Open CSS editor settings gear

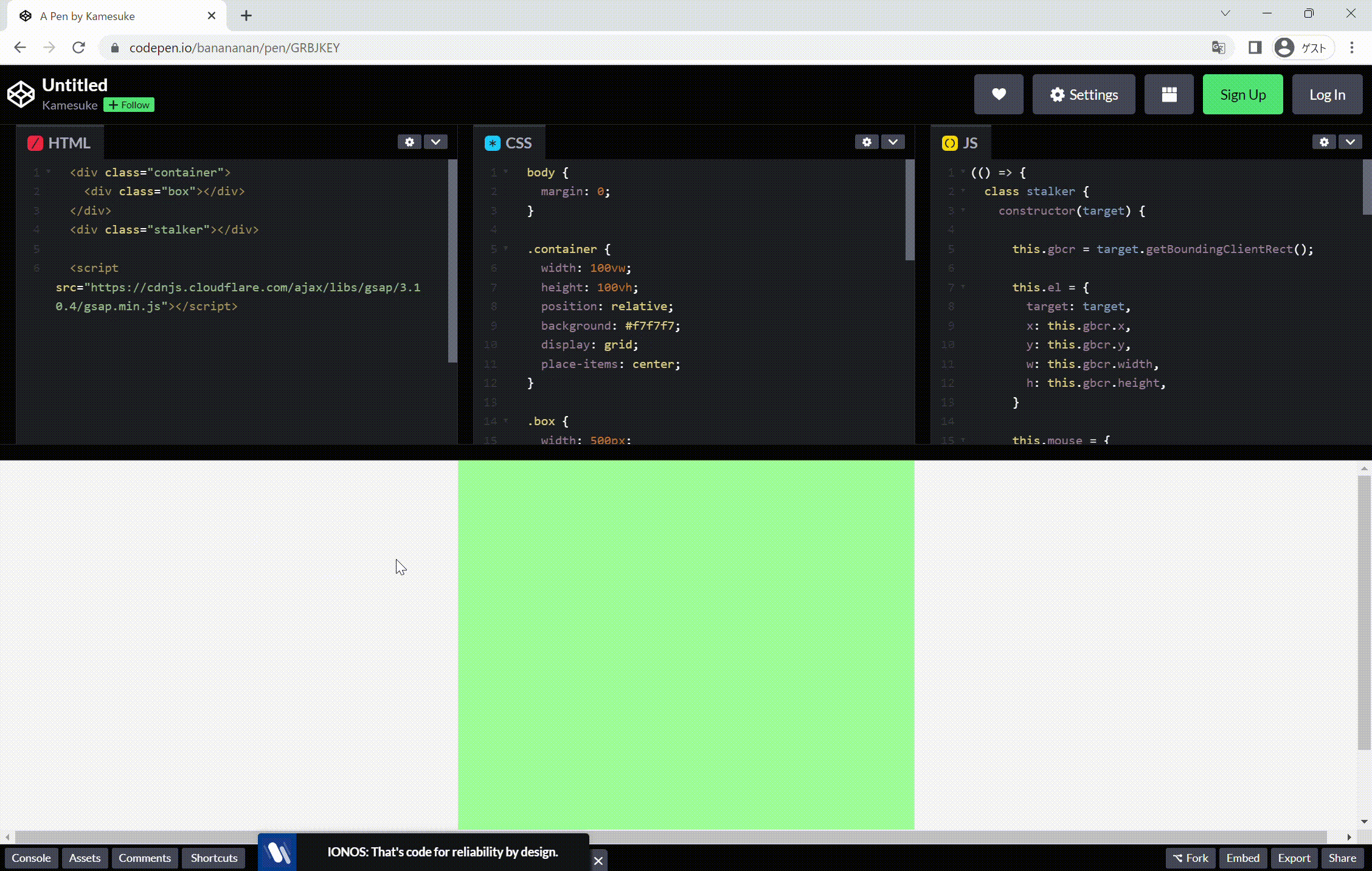coord(867,142)
